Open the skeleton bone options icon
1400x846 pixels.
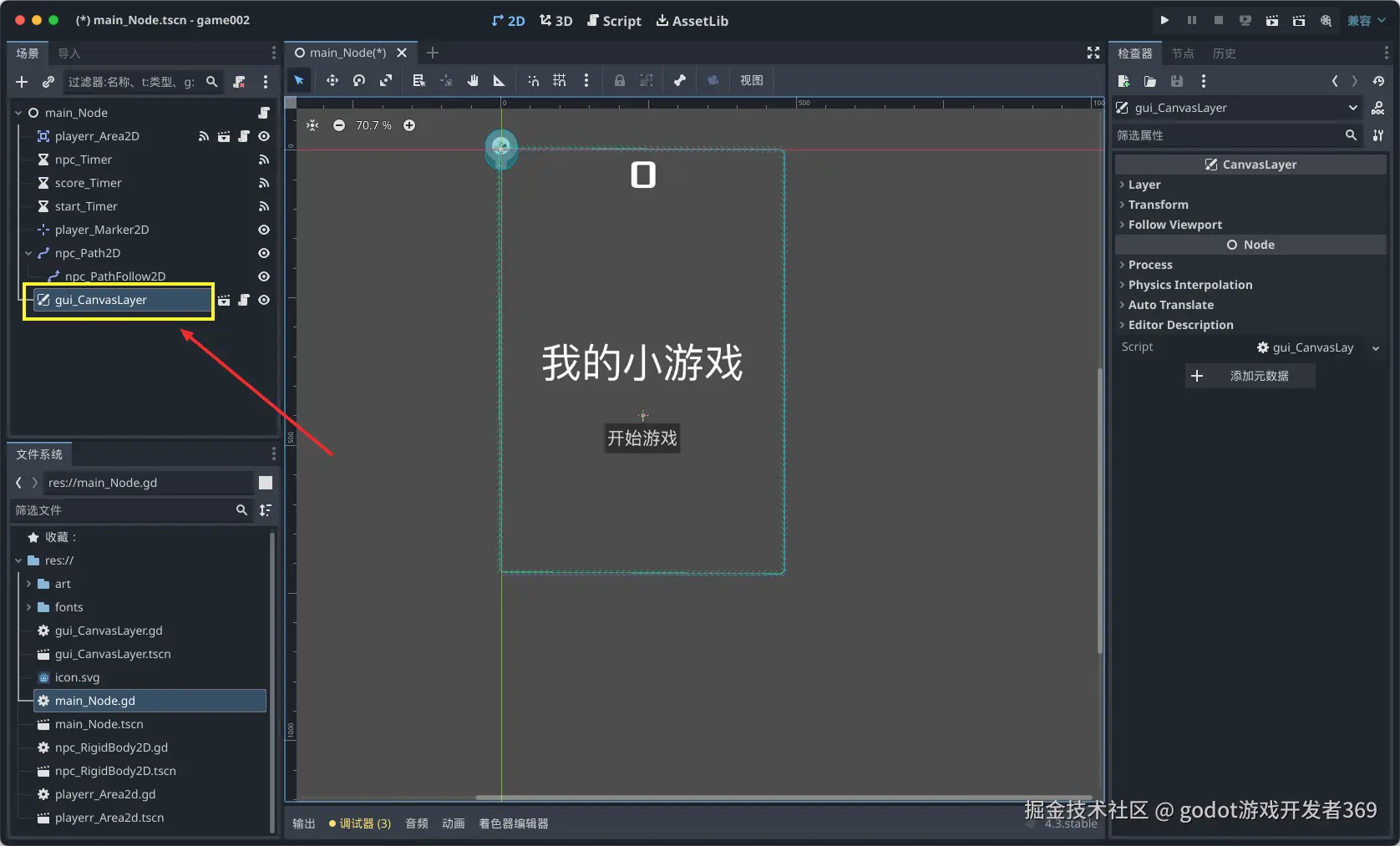680,80
